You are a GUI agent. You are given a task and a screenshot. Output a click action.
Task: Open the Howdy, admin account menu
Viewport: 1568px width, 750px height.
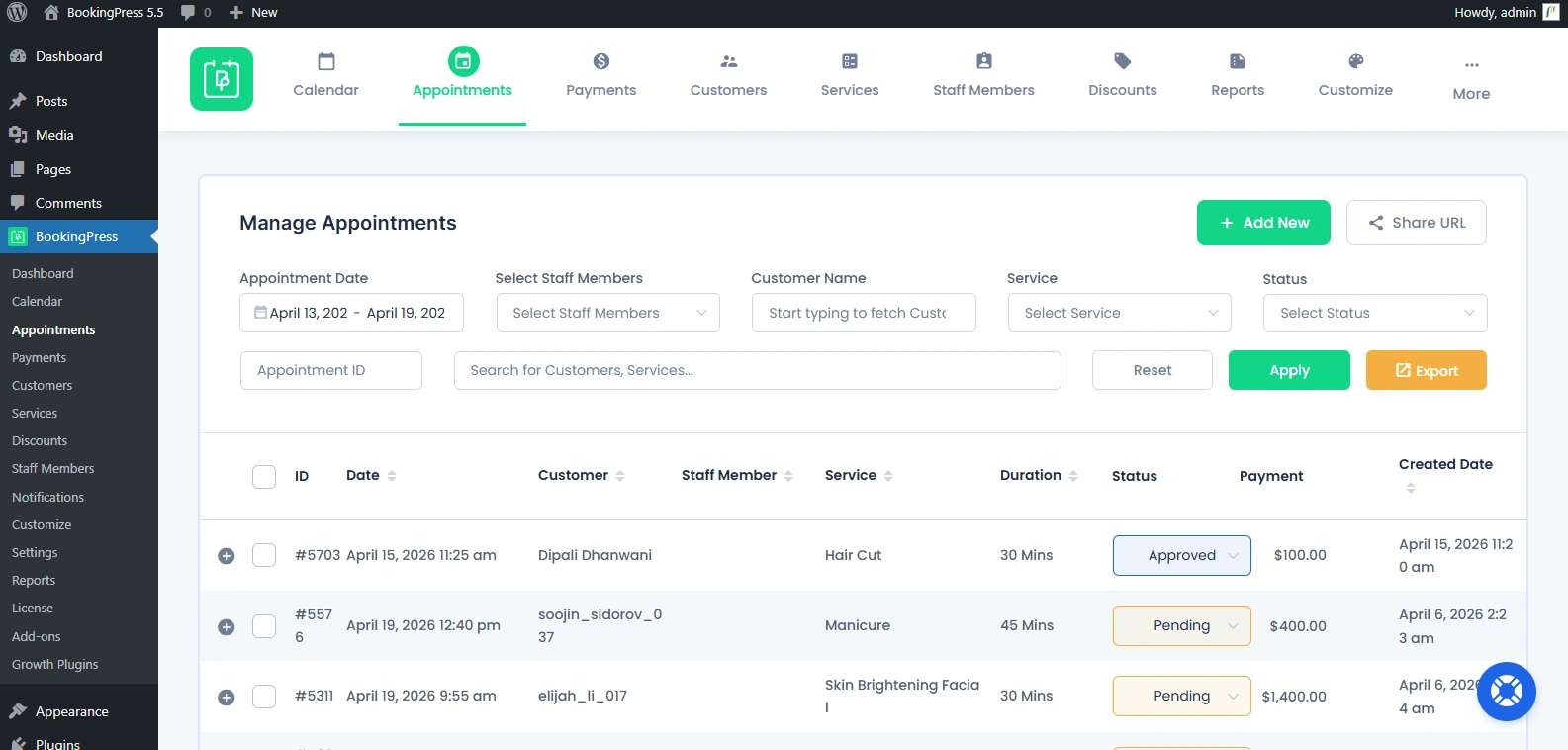click(x=1507, y=13)
